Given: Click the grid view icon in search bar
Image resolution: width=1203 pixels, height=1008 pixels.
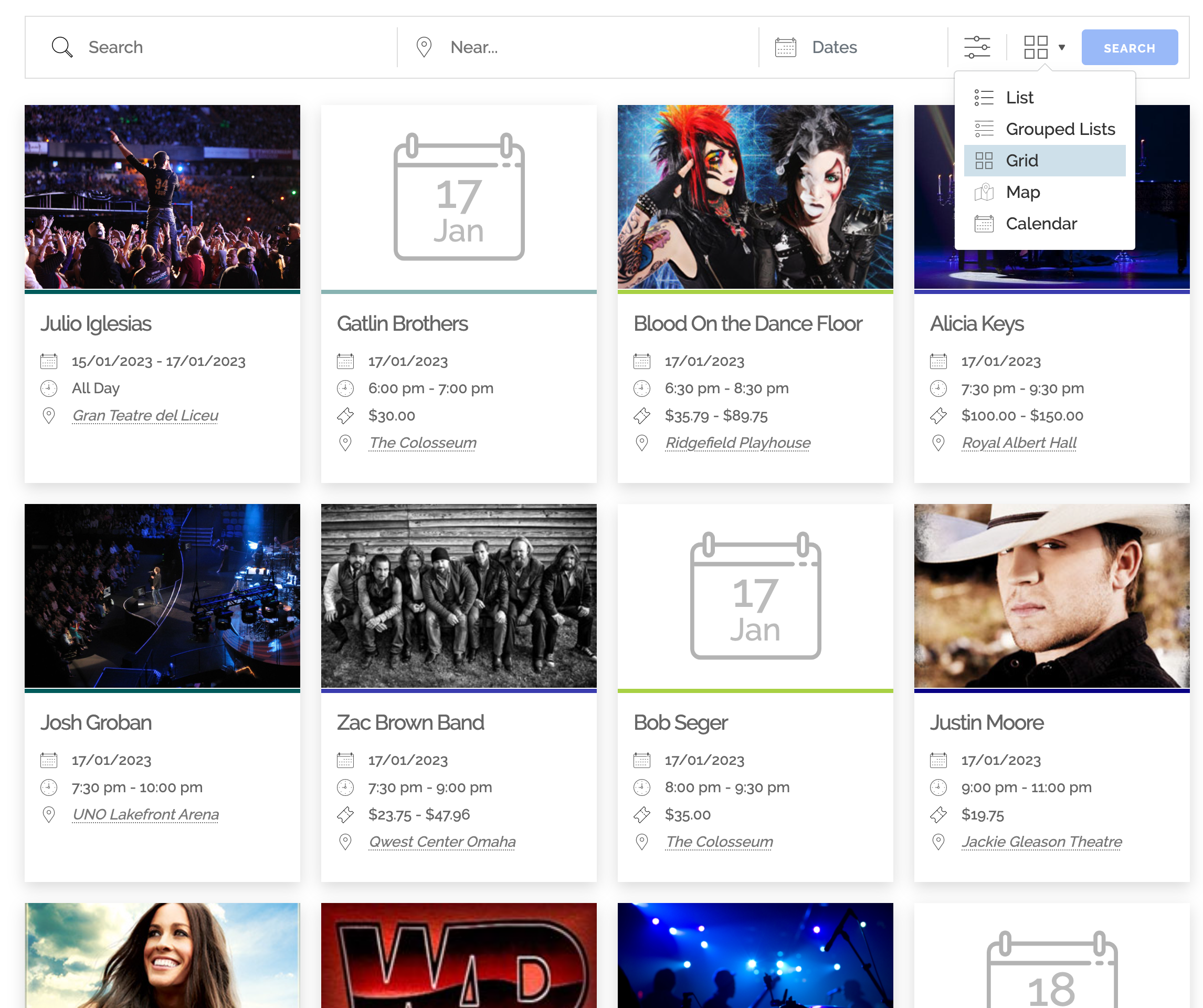Looking at the screenshot, I should pos(1036,47).
